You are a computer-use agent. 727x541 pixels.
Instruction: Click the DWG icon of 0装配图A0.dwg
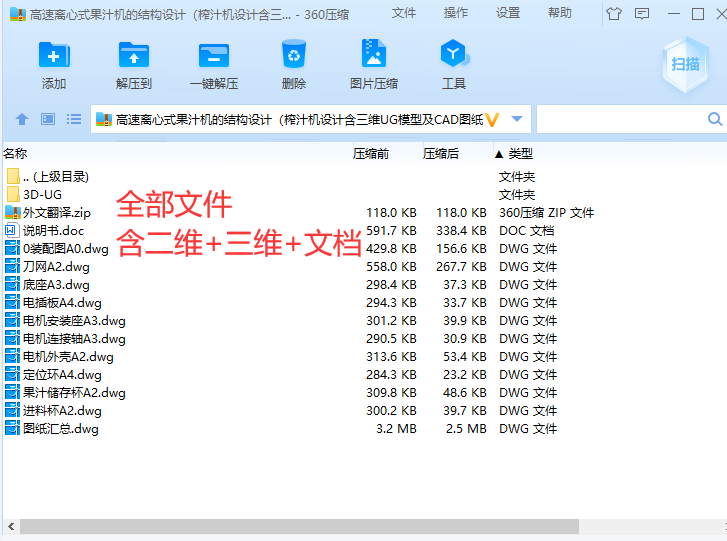point(12,248)
